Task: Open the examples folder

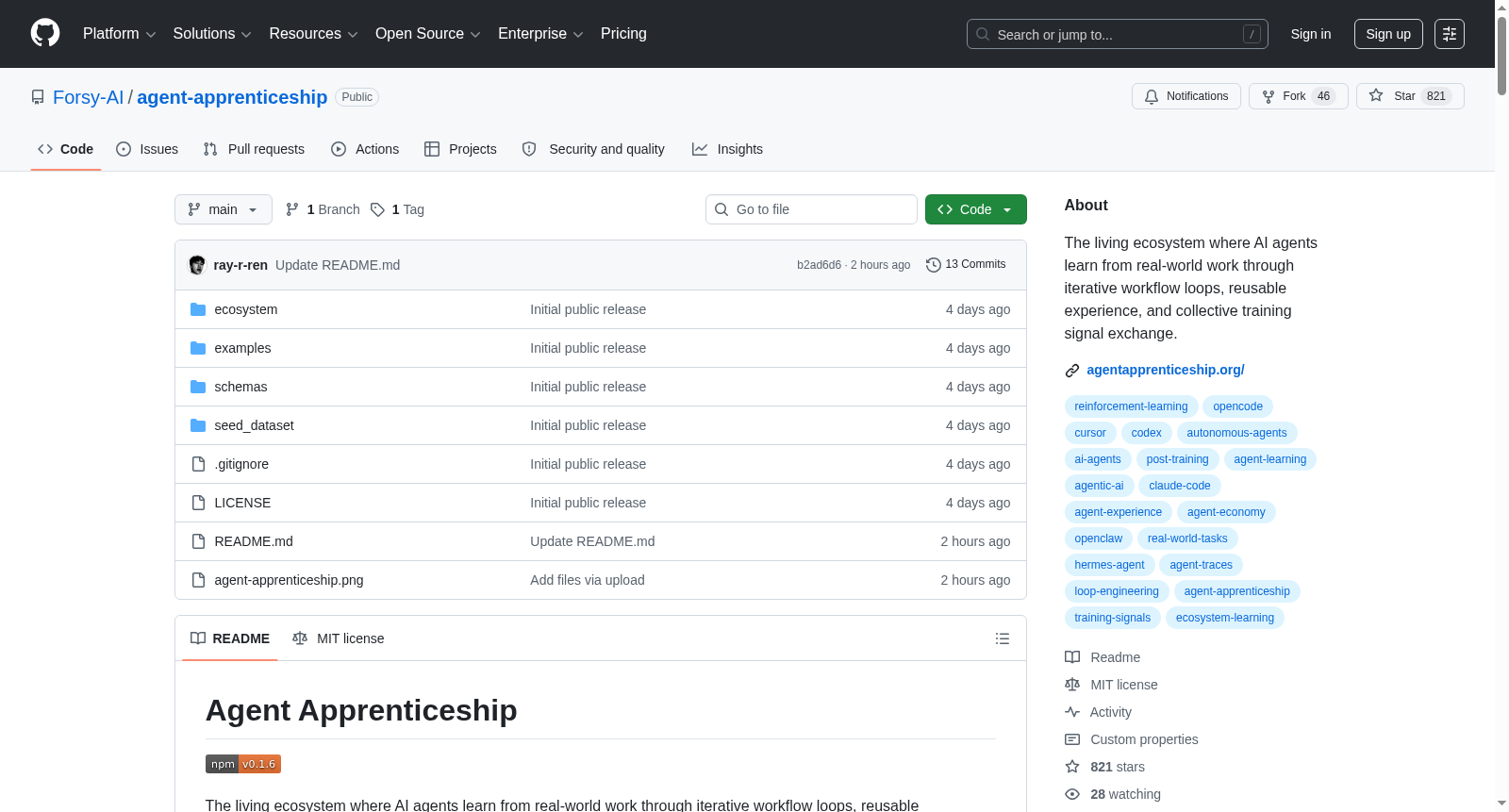Action: point(242,348)
